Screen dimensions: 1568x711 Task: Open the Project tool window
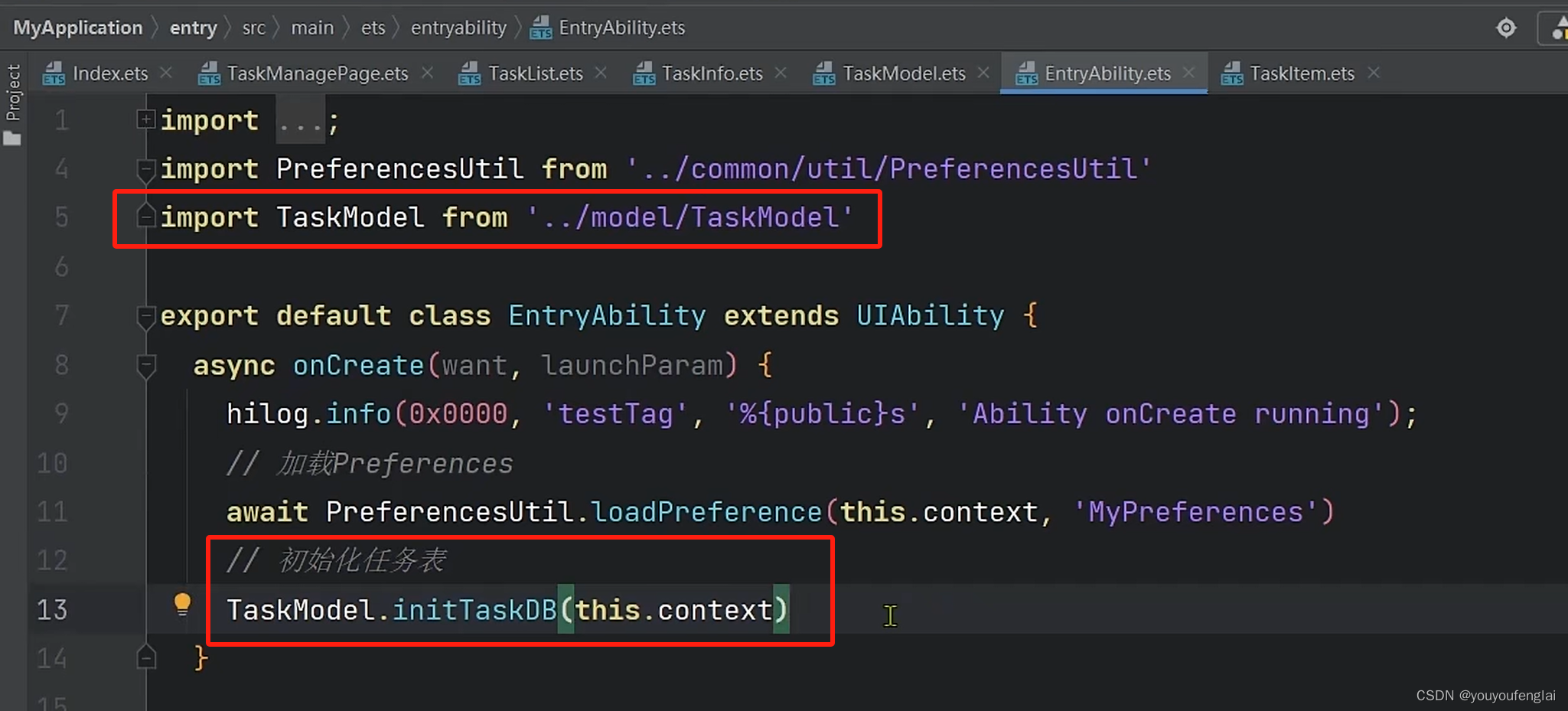tap(12, 103)
